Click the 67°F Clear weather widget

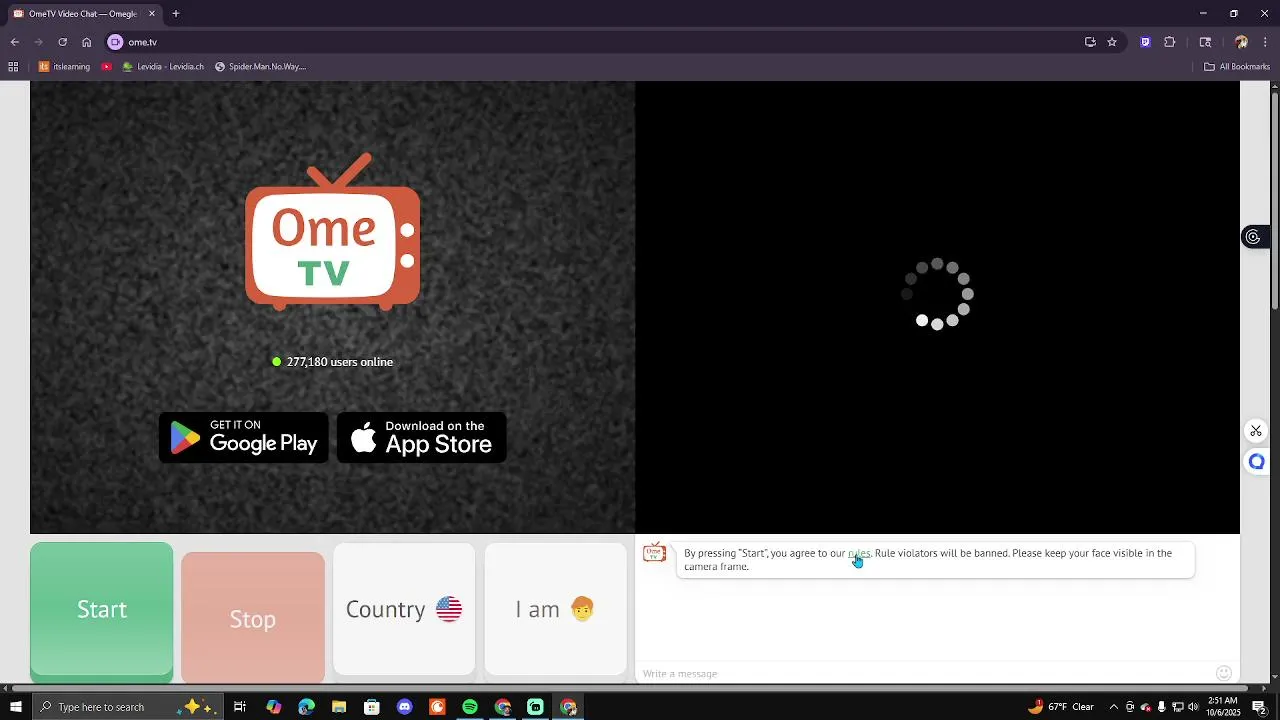click(x=1060, y=707)
